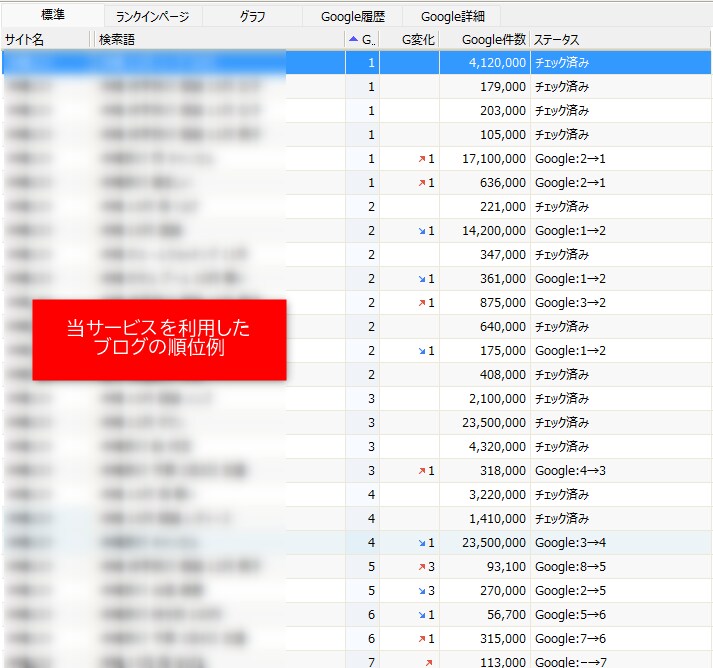Sort by the ステータス column header

[x=620, y=40]
